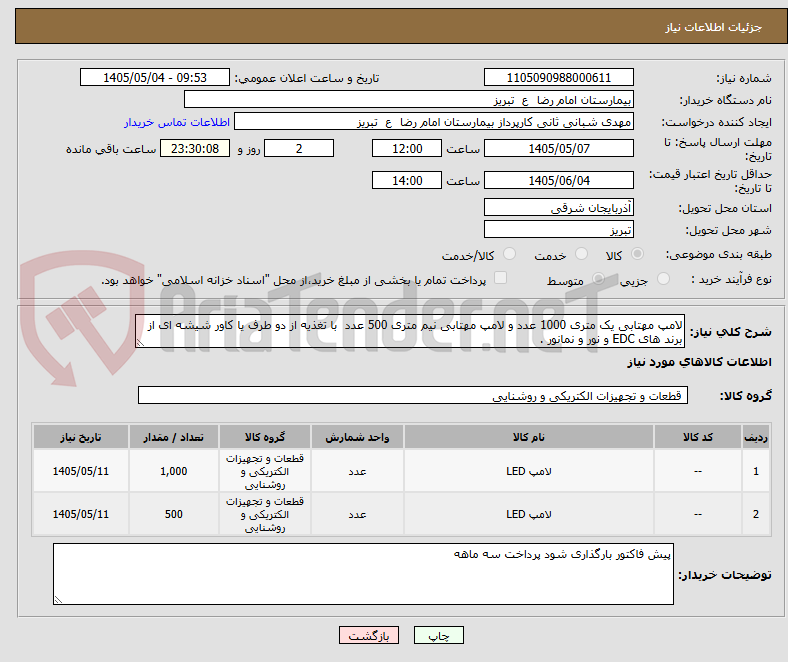Screen dimensions: 788x662
Task: Click the واحد شمارش column header
Action: point(357,437)
